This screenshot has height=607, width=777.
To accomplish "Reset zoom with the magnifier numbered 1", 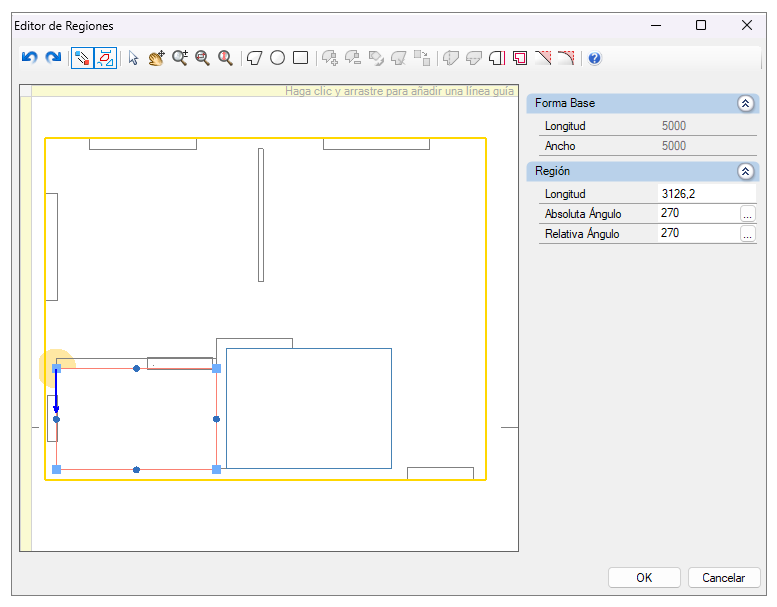I will tap(225, 58).
